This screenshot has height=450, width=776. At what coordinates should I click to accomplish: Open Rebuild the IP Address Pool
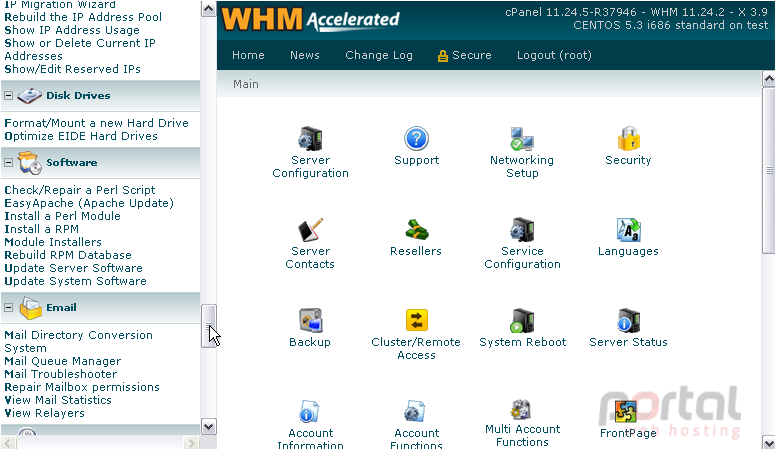point(83,17)
